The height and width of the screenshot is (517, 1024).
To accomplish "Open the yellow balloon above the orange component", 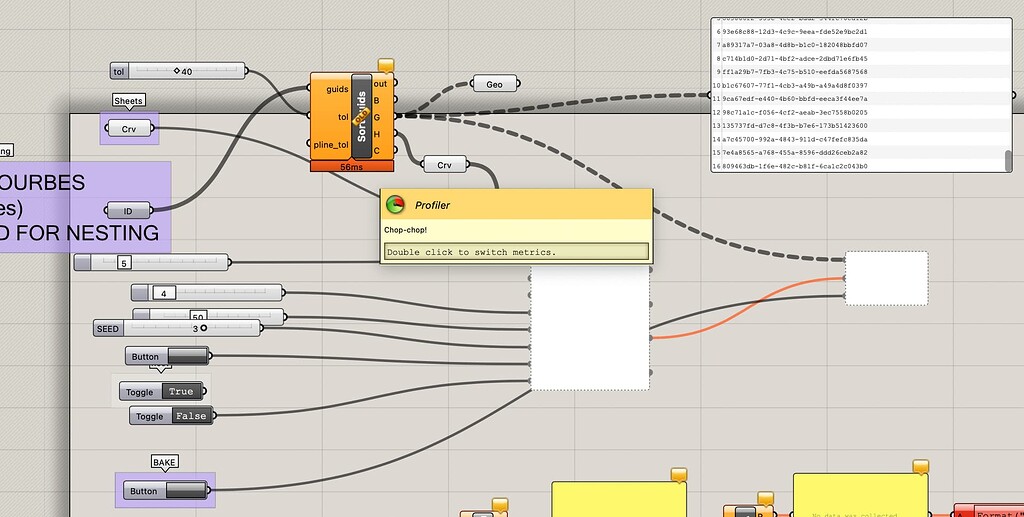I will click(386, 65).
